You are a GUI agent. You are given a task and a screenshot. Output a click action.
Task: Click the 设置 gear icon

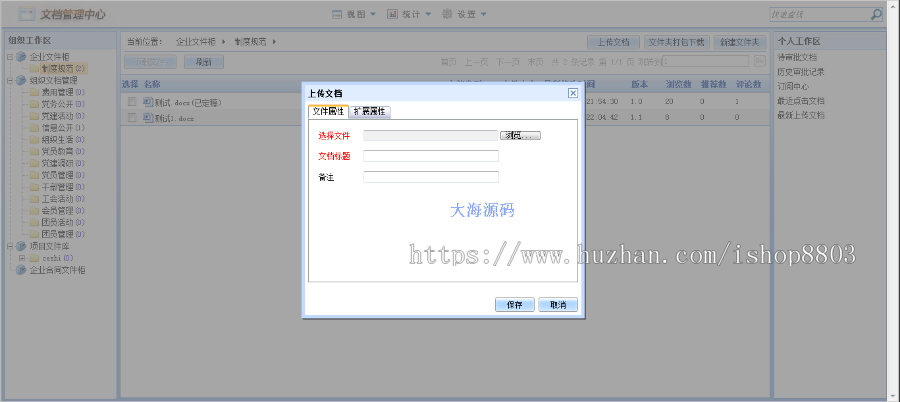click(x=447, y=14)
